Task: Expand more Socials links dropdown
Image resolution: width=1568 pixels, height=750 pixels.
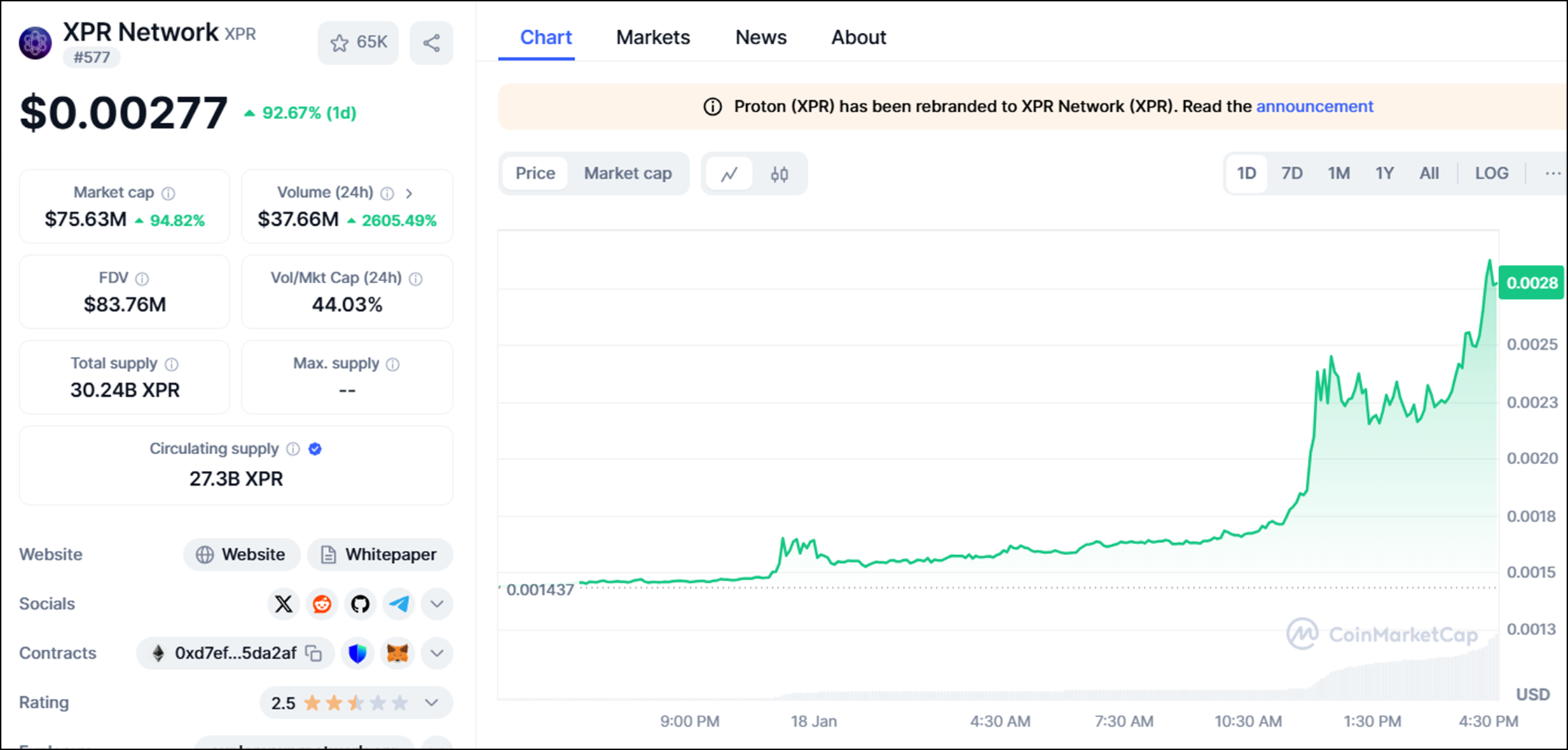Action: 436,604
